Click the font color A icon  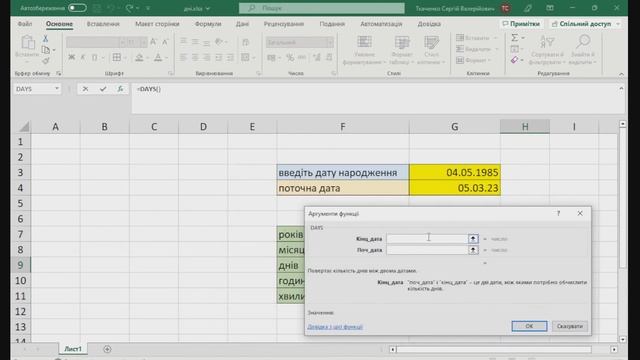point(158,58)
